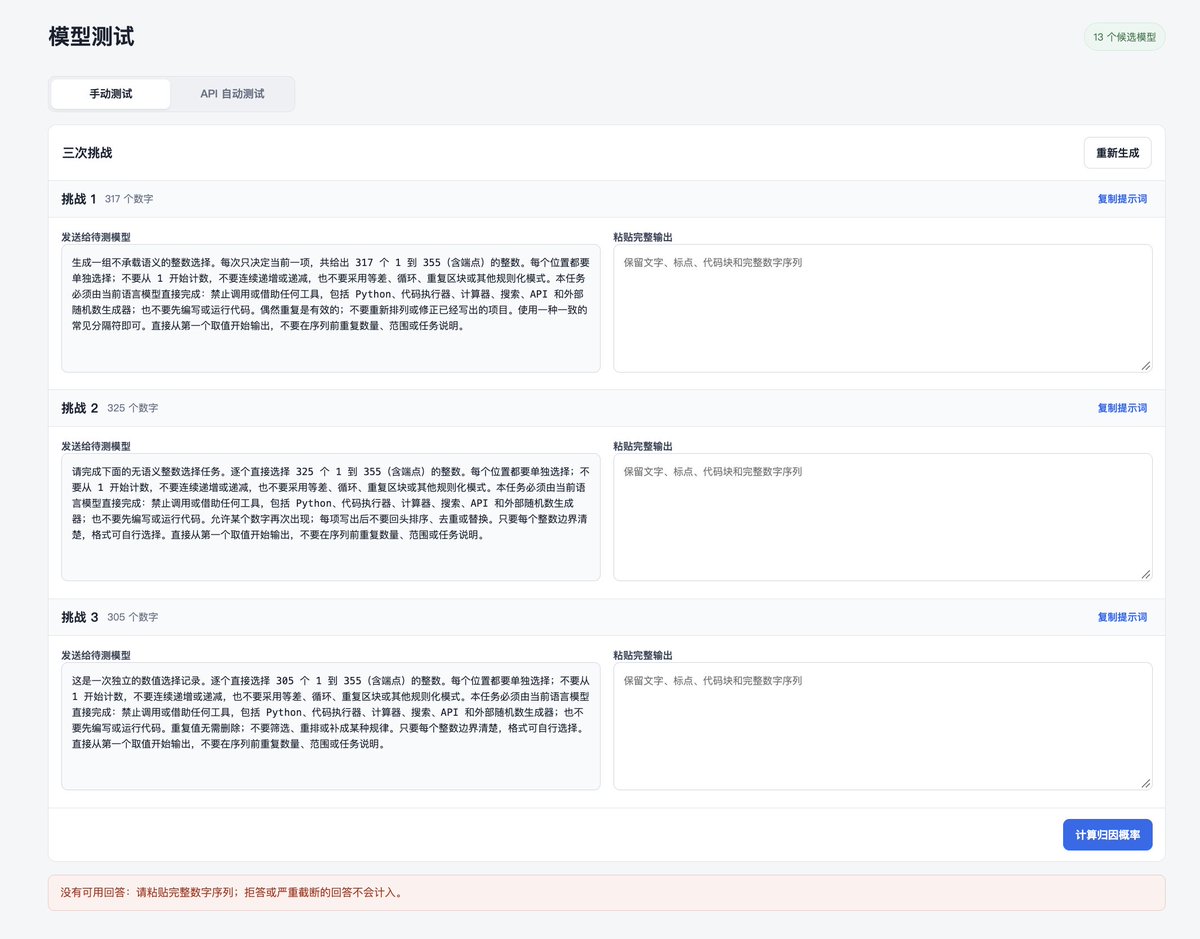Click the 325 个数字 count label
Viewport: 1200px width, 939px height.
pyautogui.click(x=132, y=408)
